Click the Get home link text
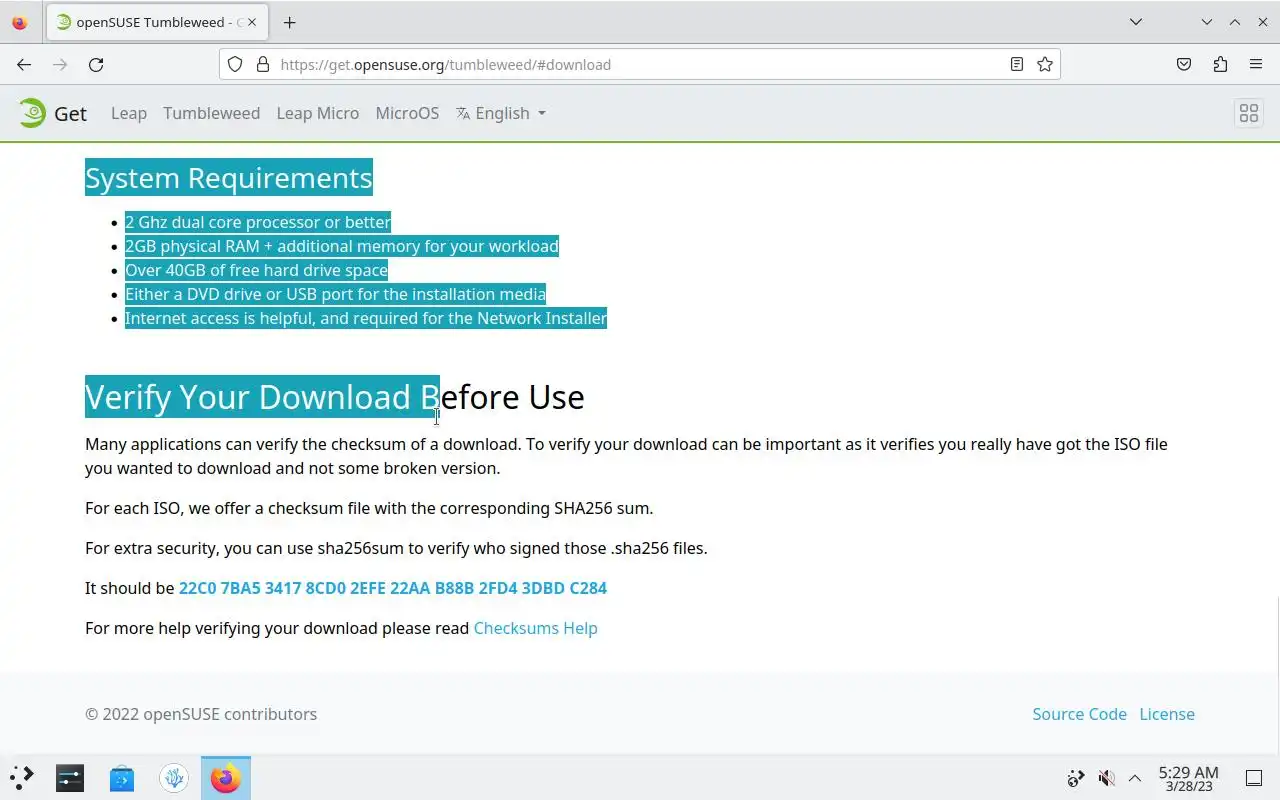This screenshot has height=800, width=1280. [x=70, y=113]
